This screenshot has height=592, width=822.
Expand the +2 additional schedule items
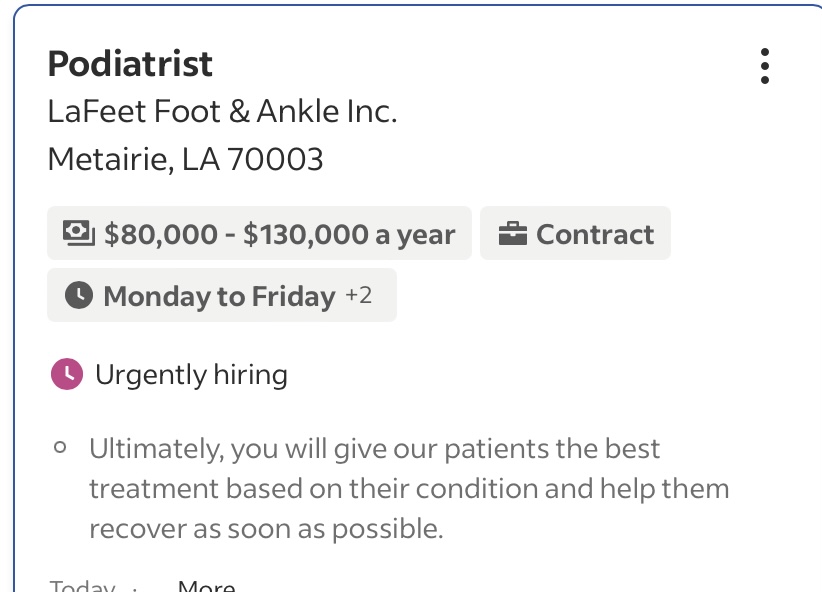click(x=359, y=295)
